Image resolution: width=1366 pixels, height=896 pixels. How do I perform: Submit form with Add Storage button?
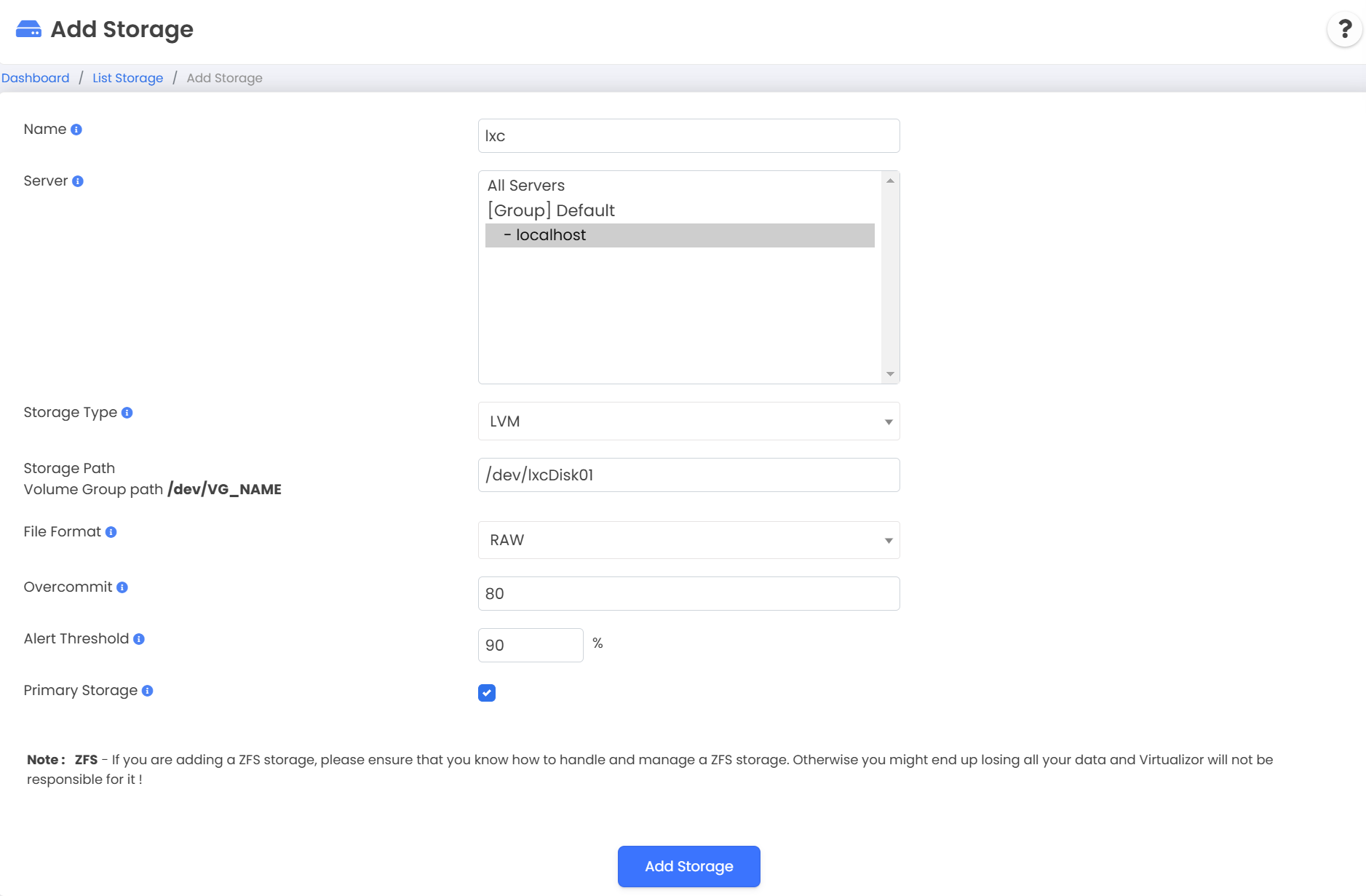pos(688,866)
